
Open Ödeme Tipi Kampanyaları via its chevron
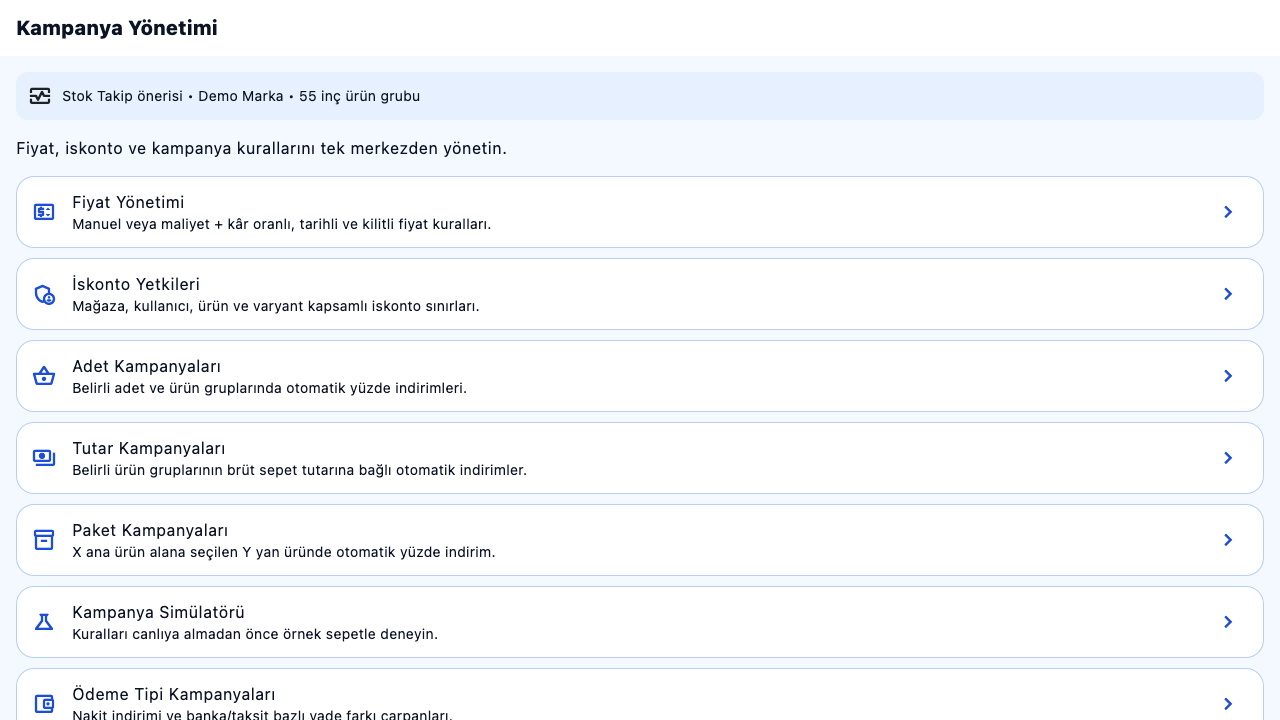pyautogui.click(x=1228, y=704)
